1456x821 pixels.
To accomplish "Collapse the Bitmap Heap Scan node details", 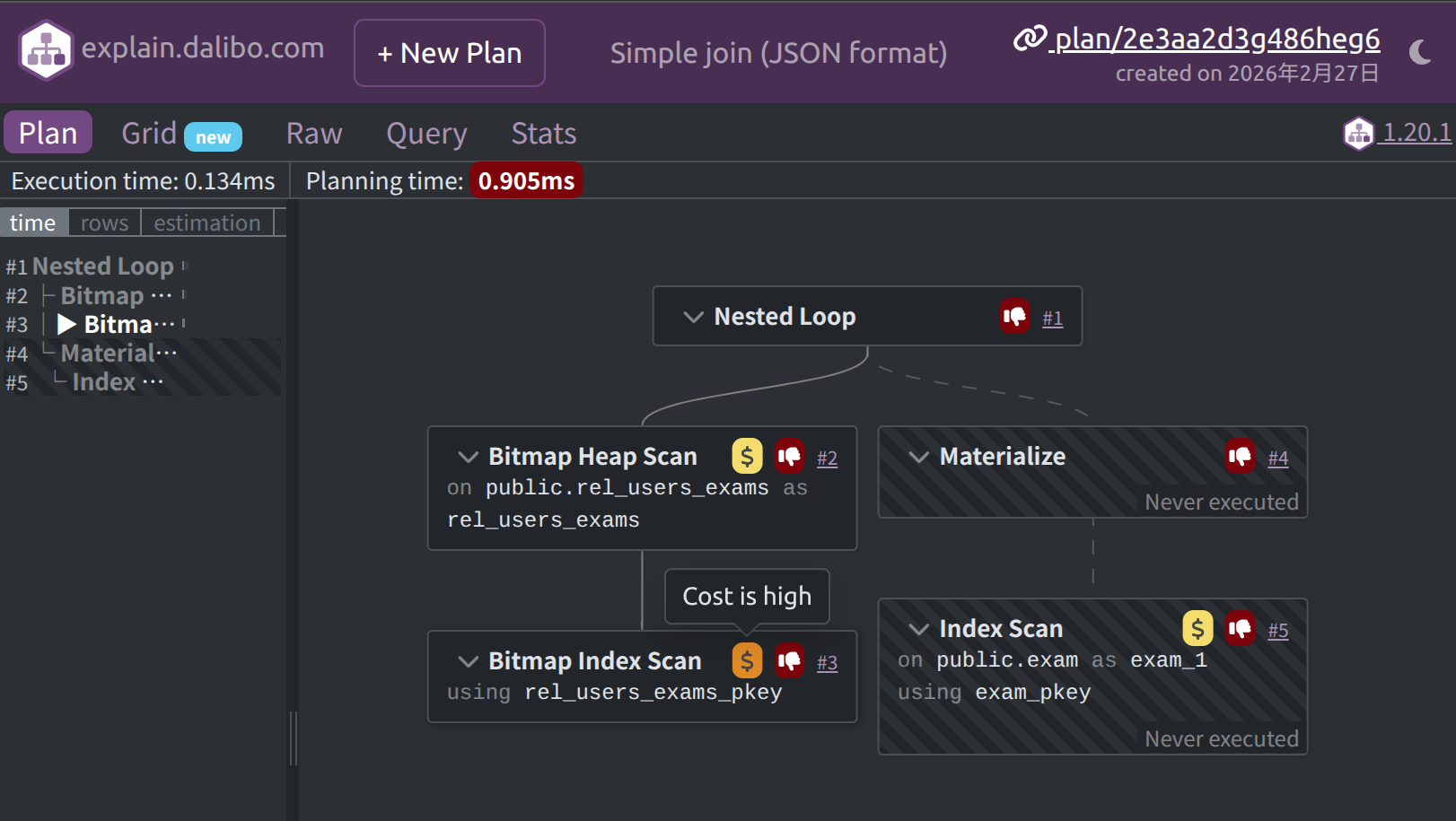I will [x=468, y=457].
